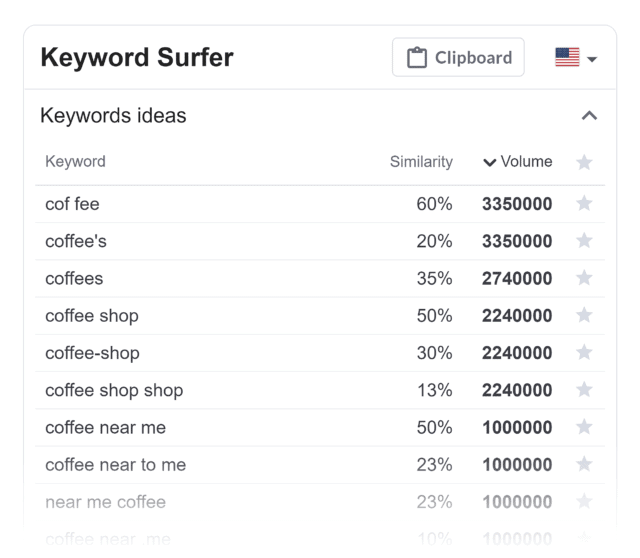Click the star icon in the column header

point(584,162)
